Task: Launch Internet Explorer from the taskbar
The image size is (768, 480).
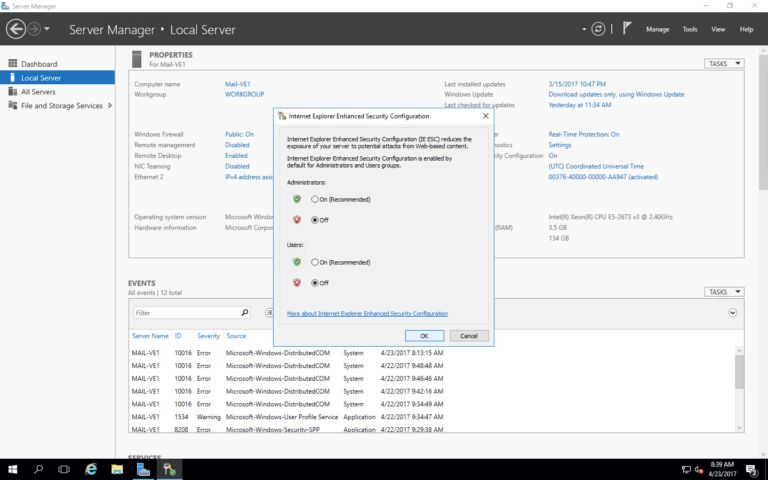Action: (x=91, y=469)
